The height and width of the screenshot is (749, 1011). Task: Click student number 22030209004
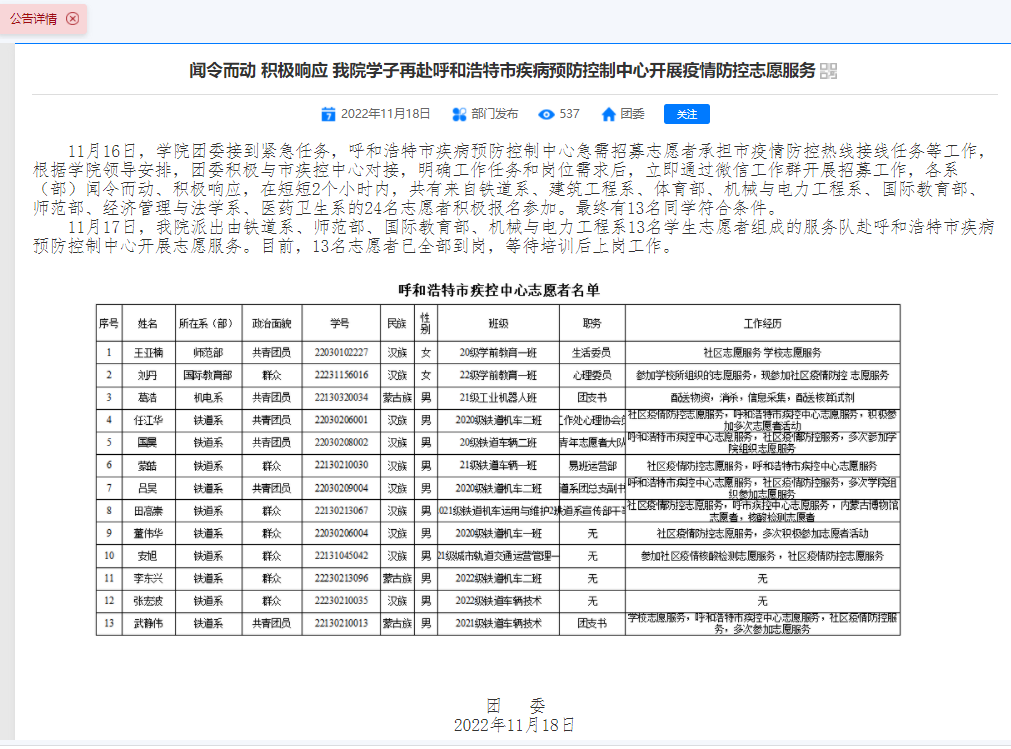(x=341, y=489)
